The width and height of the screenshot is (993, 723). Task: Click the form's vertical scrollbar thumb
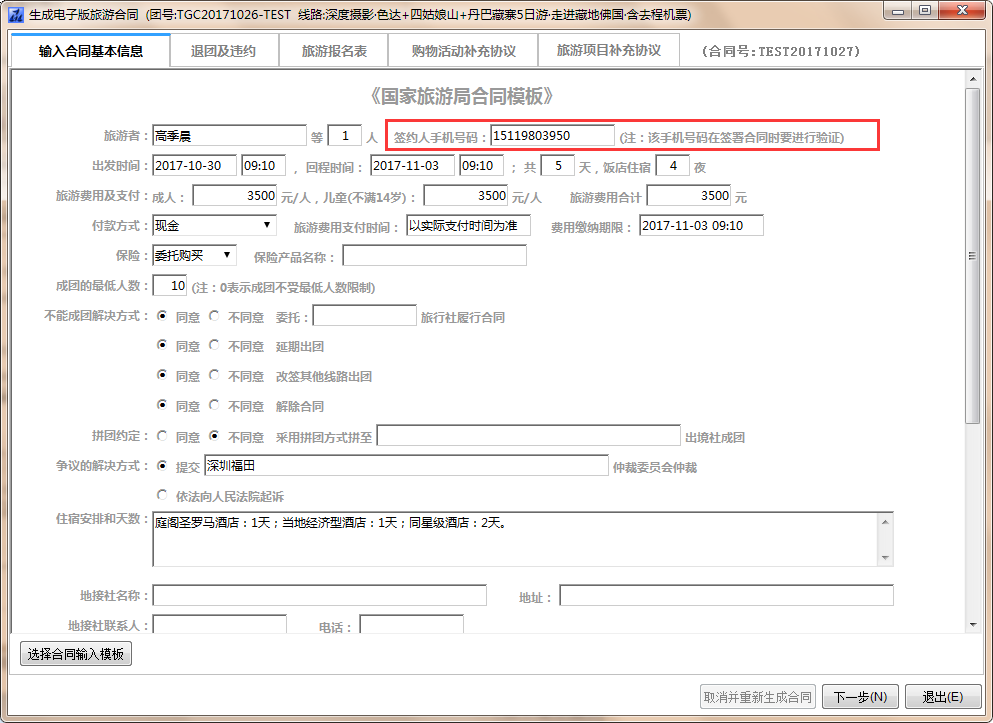pos(973,256)
